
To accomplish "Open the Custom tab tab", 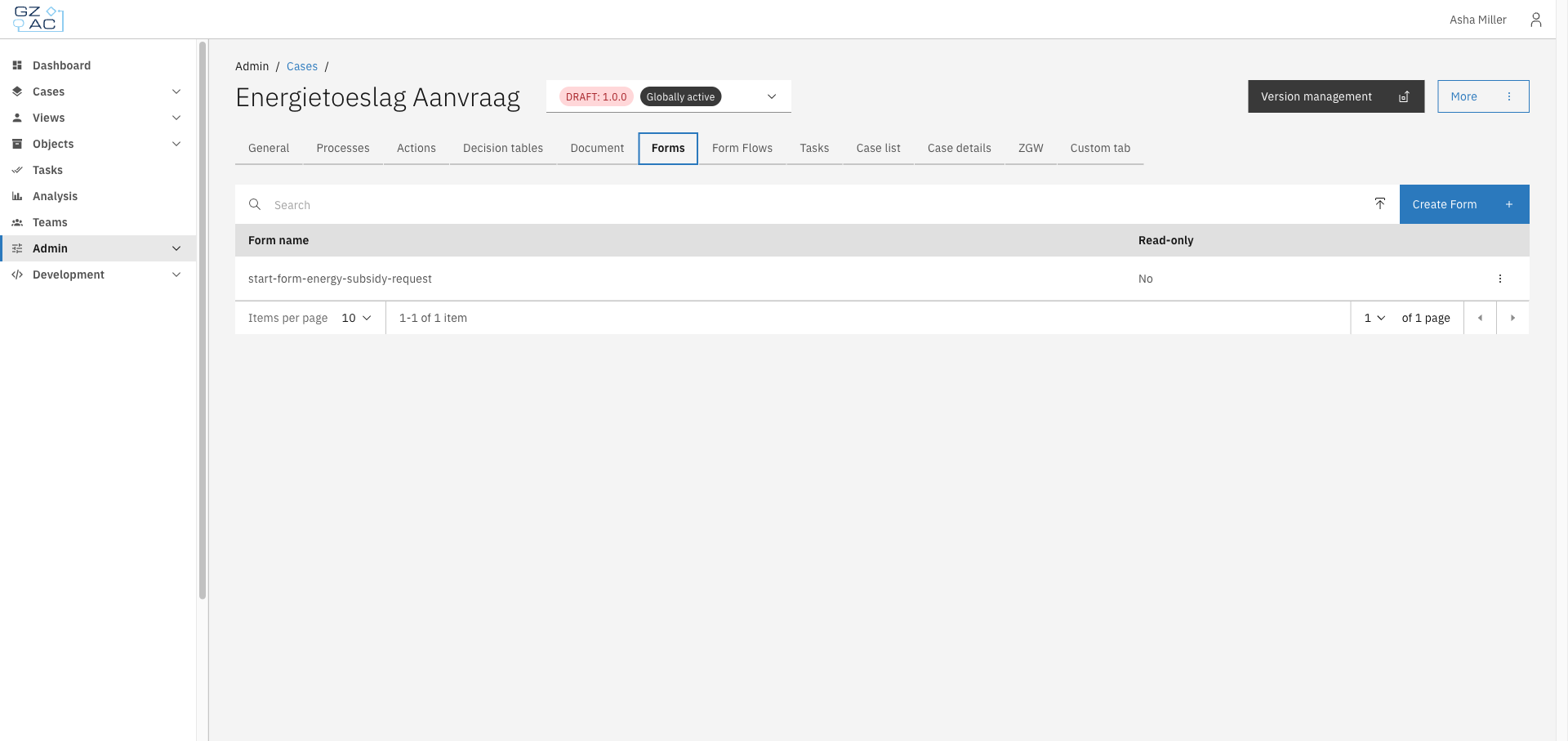I will tap(1100, 148).
